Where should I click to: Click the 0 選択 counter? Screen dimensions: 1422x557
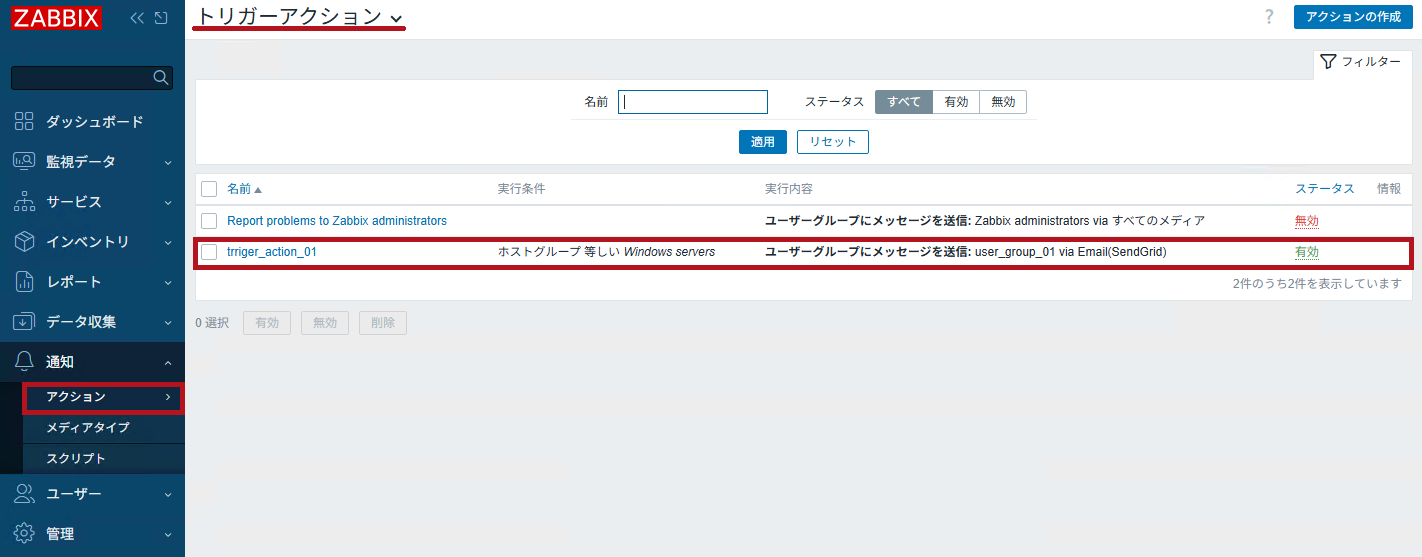tap(212, 323)
